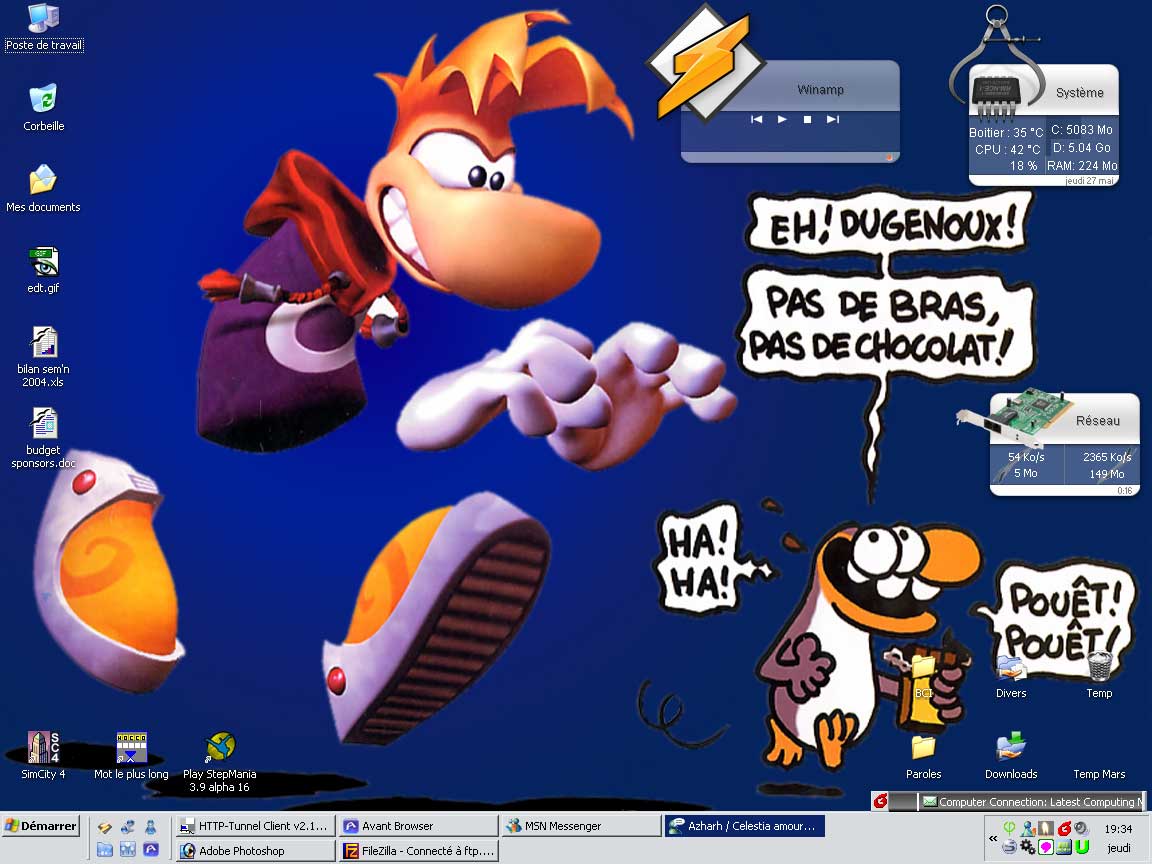1152x864 pixels.
Task: Click the D: 5.04 Go disk reading
Action: pyautogui.click(x=1081, y=148)
